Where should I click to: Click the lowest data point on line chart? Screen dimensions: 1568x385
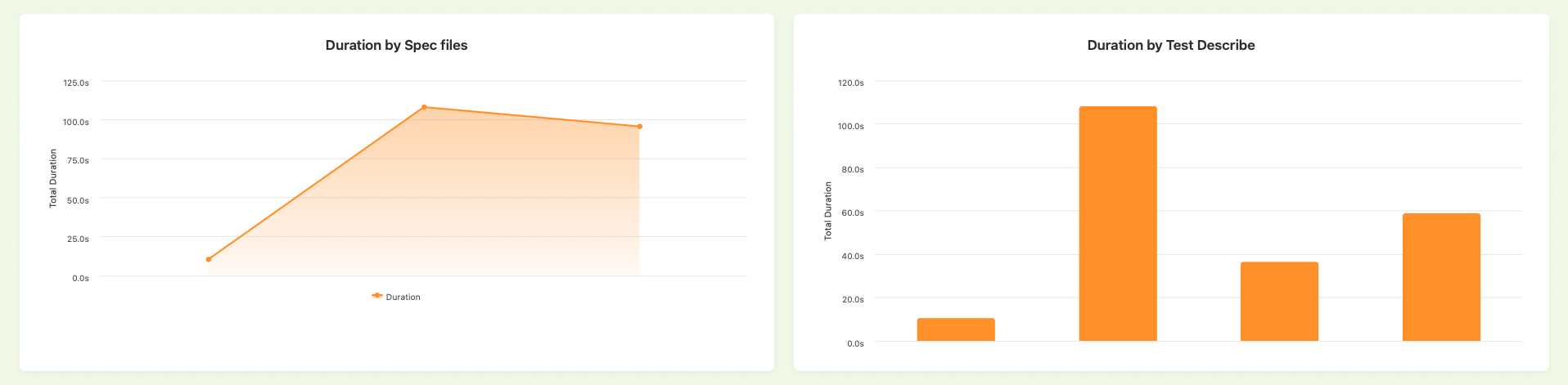click(209, 260)
